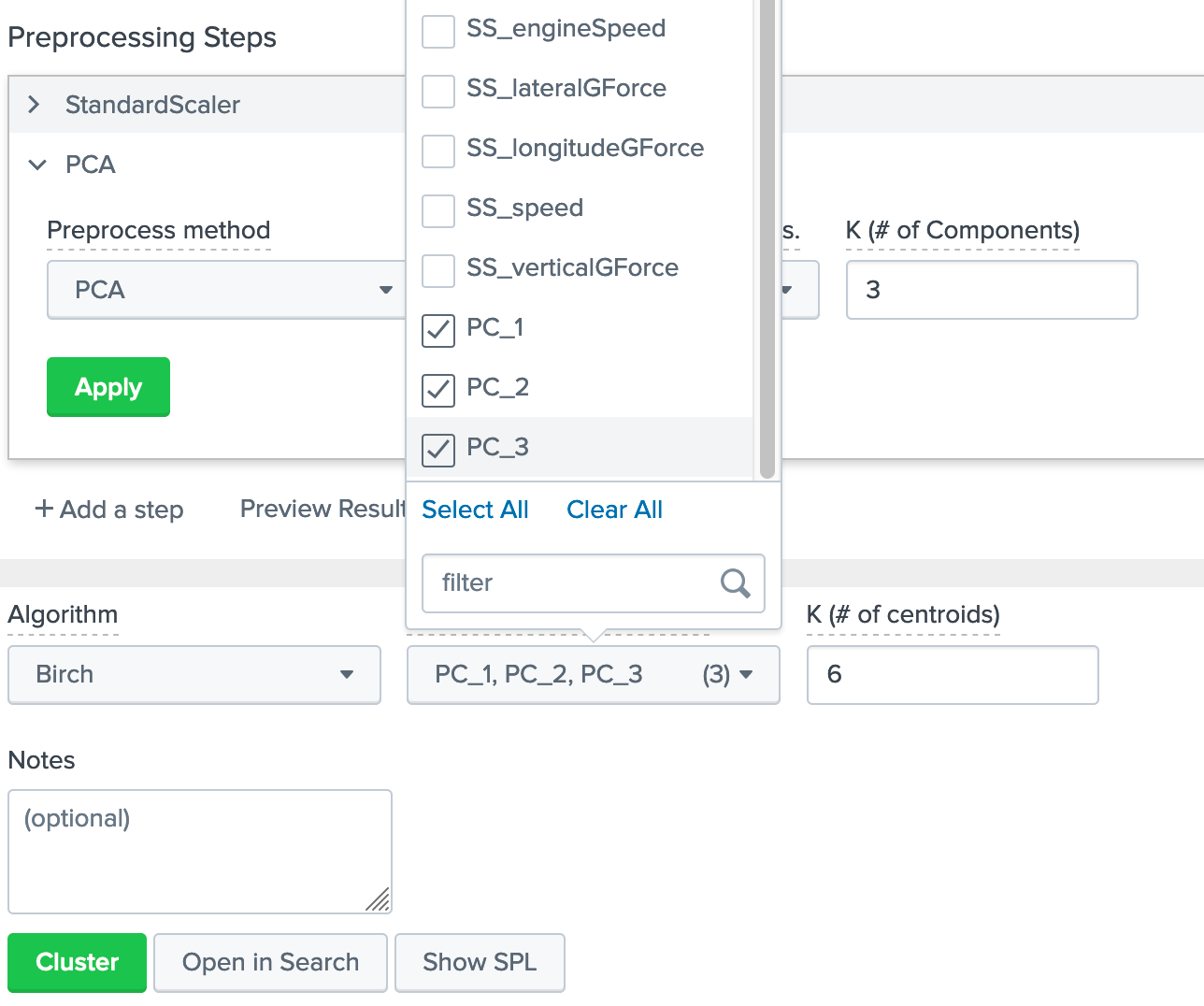The image size is (1204, 1006).
Task: Click the plus icon next to Add a step
Action: click(43, 510)
